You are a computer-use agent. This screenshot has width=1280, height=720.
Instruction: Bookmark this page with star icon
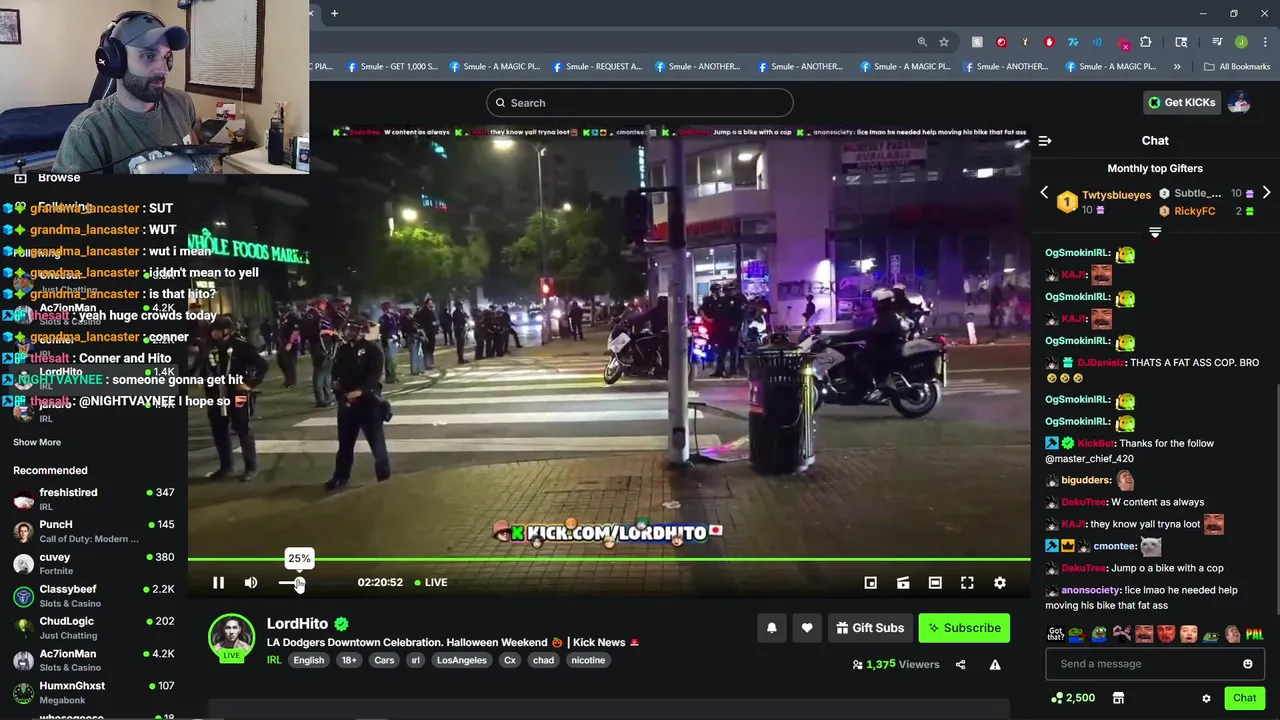click(943, 42)
